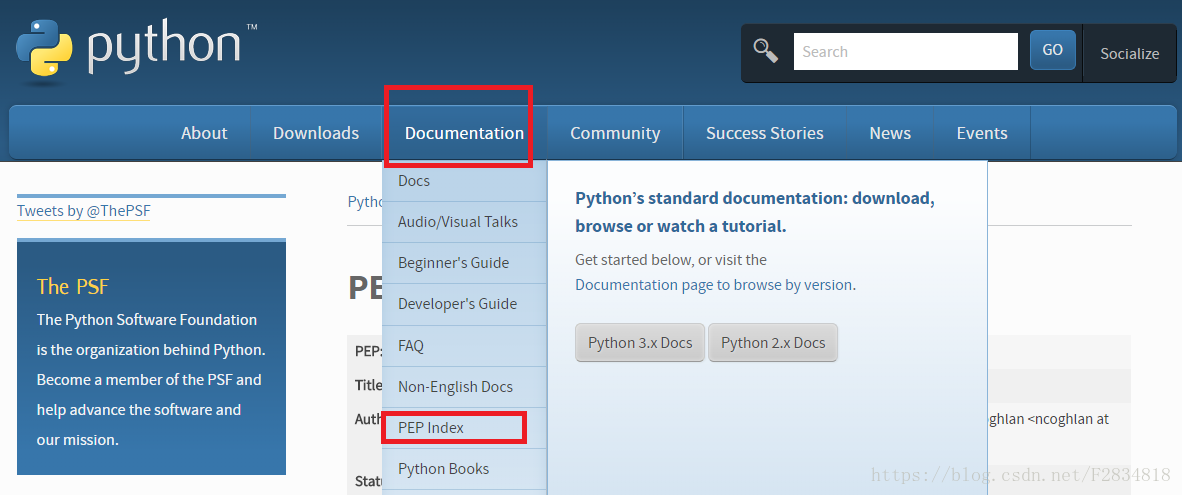Image resolution: width=1182 pixels, height=495 pixels.
Task: Select Non-English Docs menu entry
Action: tap(464, 387)
